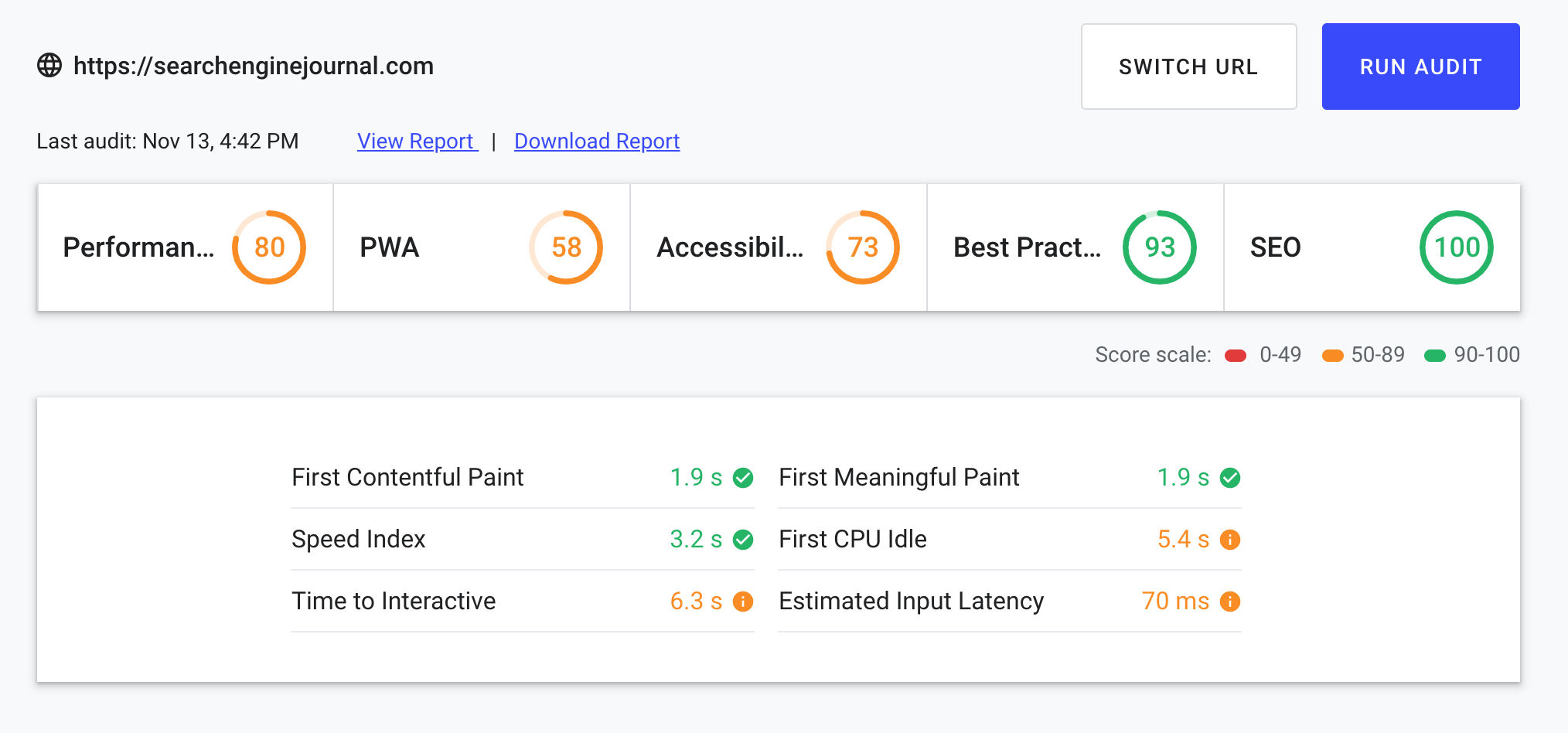Click the orange 50-89 score scale swatch
The width and height of the screenshot is (1568, 733).
1333,356
